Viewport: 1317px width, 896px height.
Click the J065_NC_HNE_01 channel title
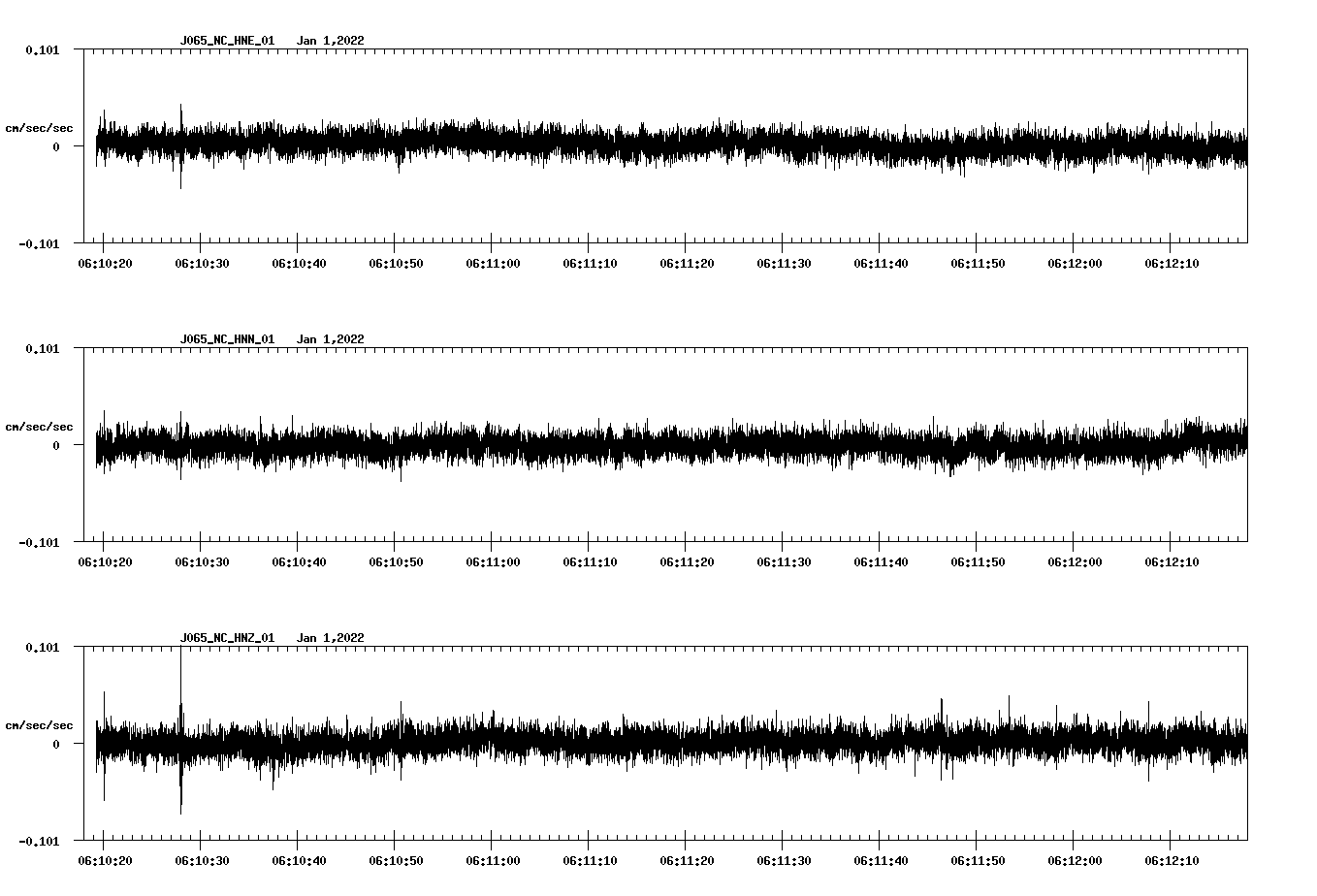(x=227, y=41)
